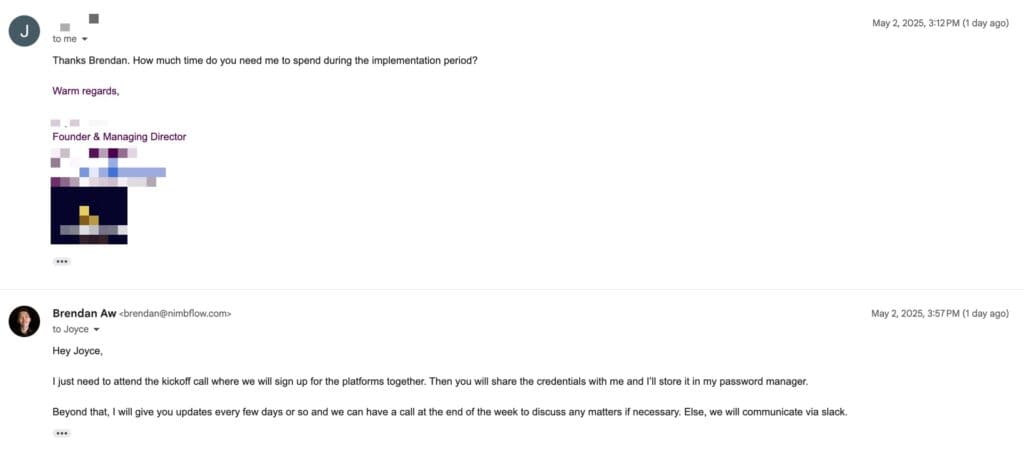Image resolution: width=1024 pixels, height=469 pixels.
Task: Click the "Warm regards," closing line
Action: tap(85, 91)
